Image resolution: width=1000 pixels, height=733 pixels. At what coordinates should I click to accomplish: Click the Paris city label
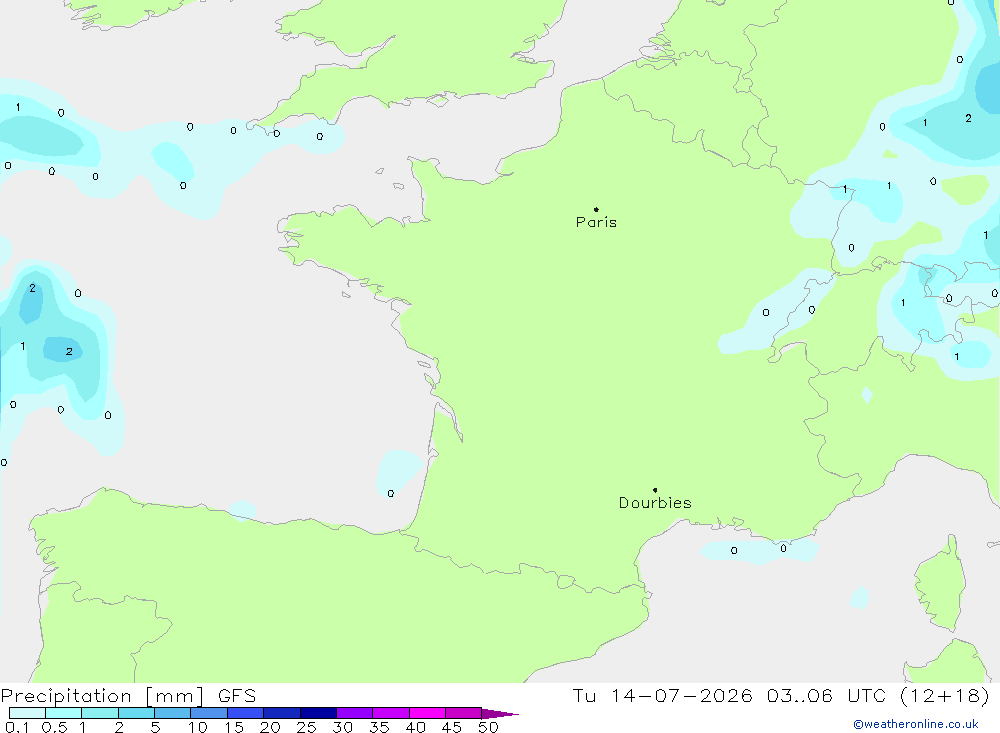(x=596, y=222)
